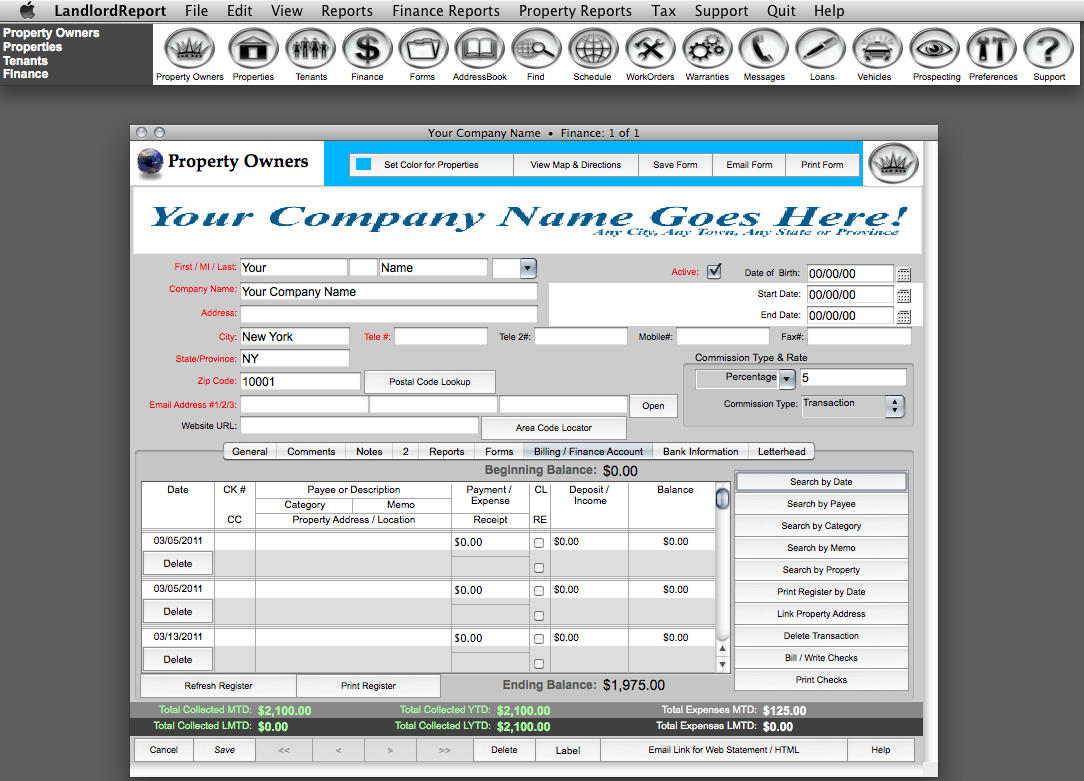Click the Zip Code field
This screenshot has width=1084, height=781.
(x=300, y=382)
